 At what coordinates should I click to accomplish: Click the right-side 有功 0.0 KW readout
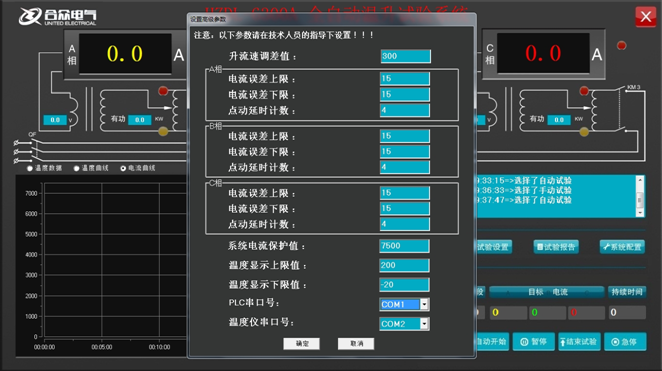tap(559, 120)
